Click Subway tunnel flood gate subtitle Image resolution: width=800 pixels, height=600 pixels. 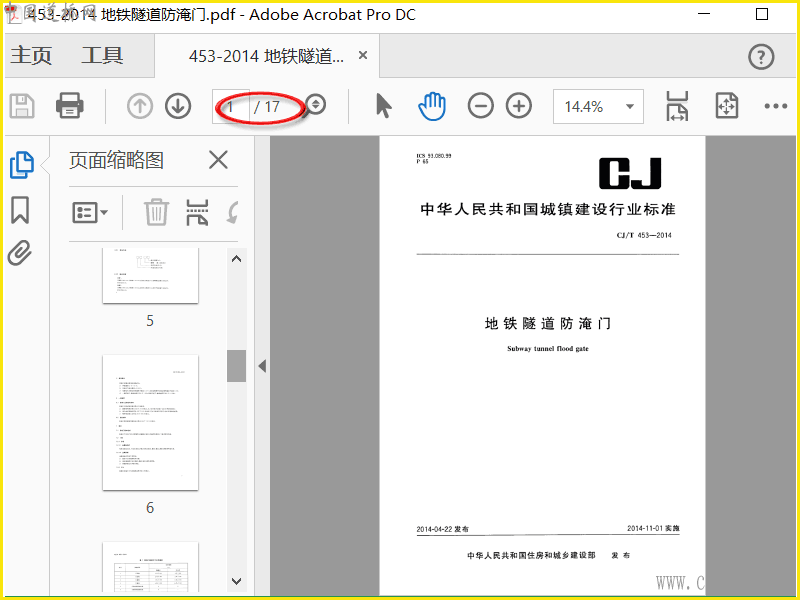click(548, 348)
